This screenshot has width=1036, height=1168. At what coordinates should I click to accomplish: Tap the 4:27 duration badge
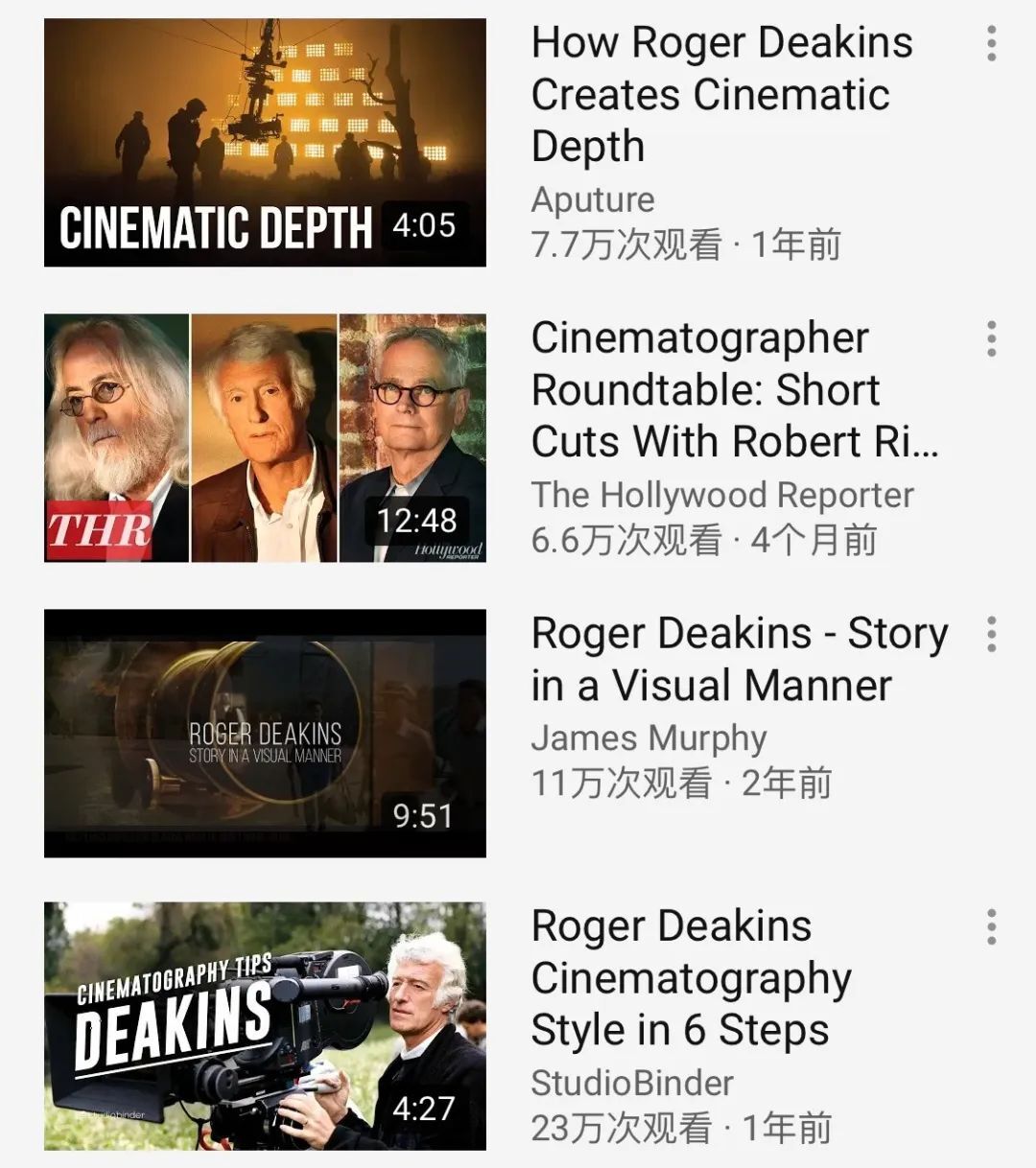click(x=422, y=1110)
